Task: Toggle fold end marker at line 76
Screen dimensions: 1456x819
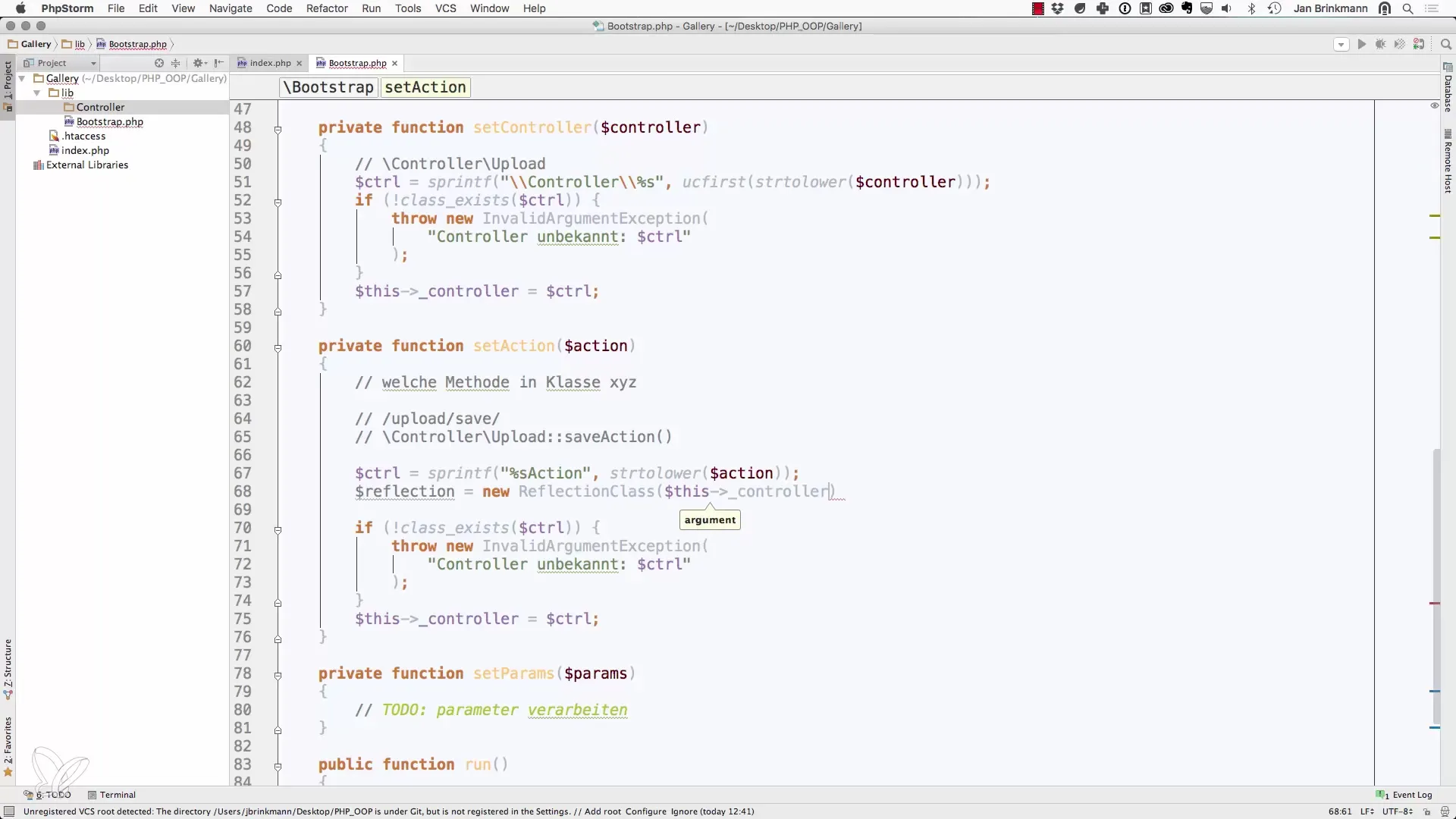Action: pos(278,639)
